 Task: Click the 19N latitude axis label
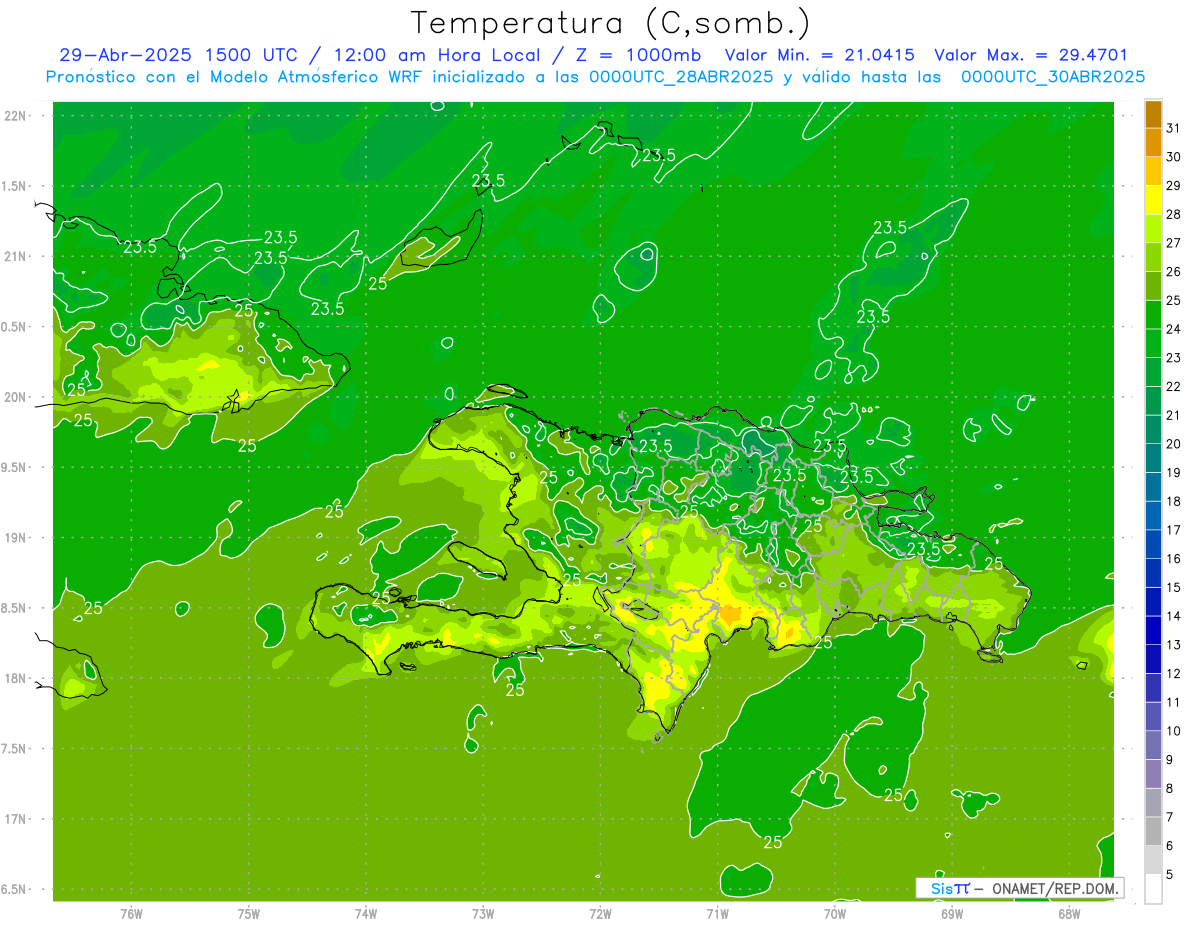[17, 538]
